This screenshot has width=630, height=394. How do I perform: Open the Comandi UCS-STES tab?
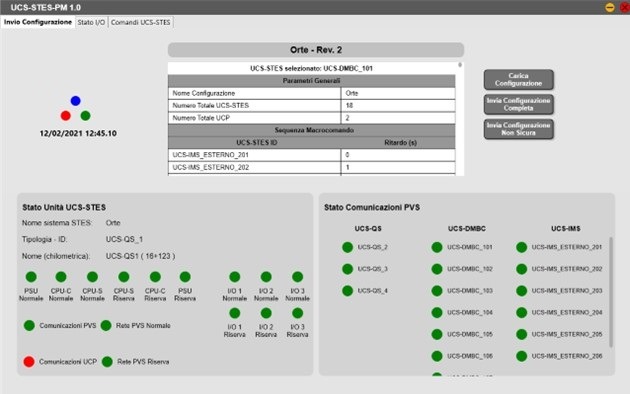[x=141, y=22]
